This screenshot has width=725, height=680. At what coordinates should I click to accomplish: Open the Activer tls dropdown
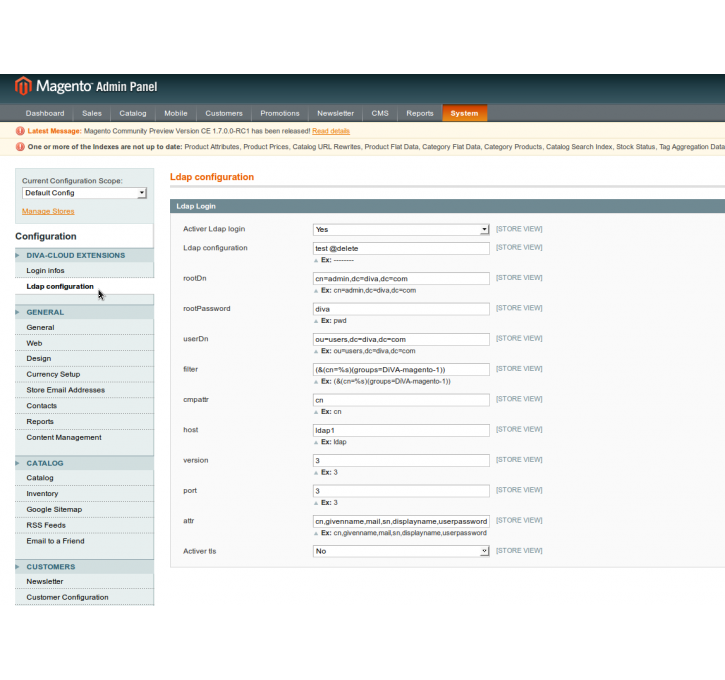click(401, 551)
